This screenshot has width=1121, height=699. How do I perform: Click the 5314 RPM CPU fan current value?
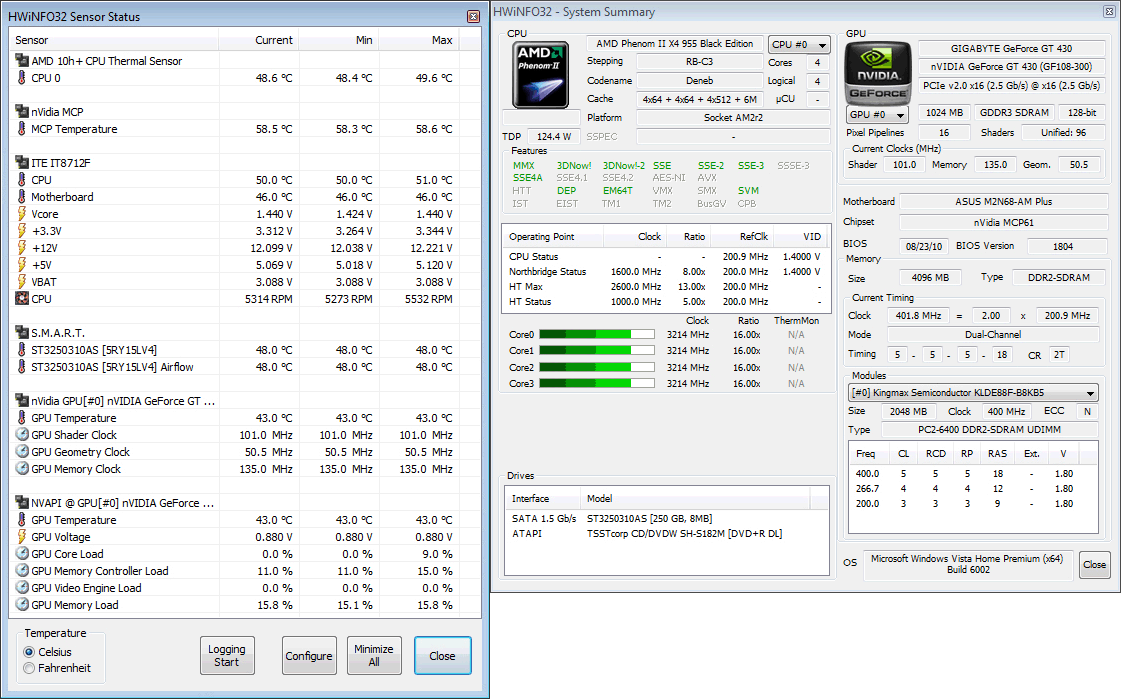269,299
